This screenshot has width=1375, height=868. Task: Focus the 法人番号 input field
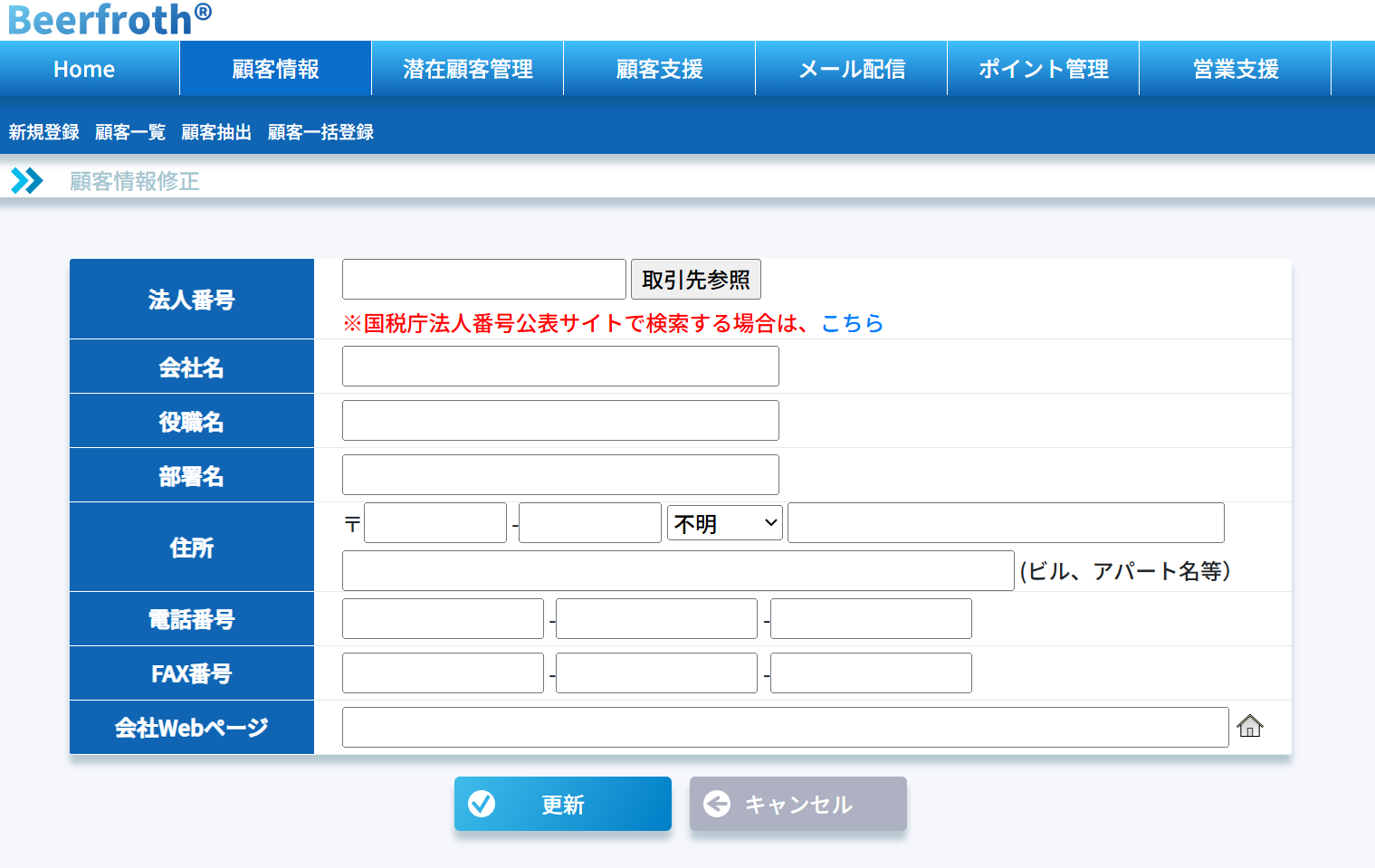point(483,280)
